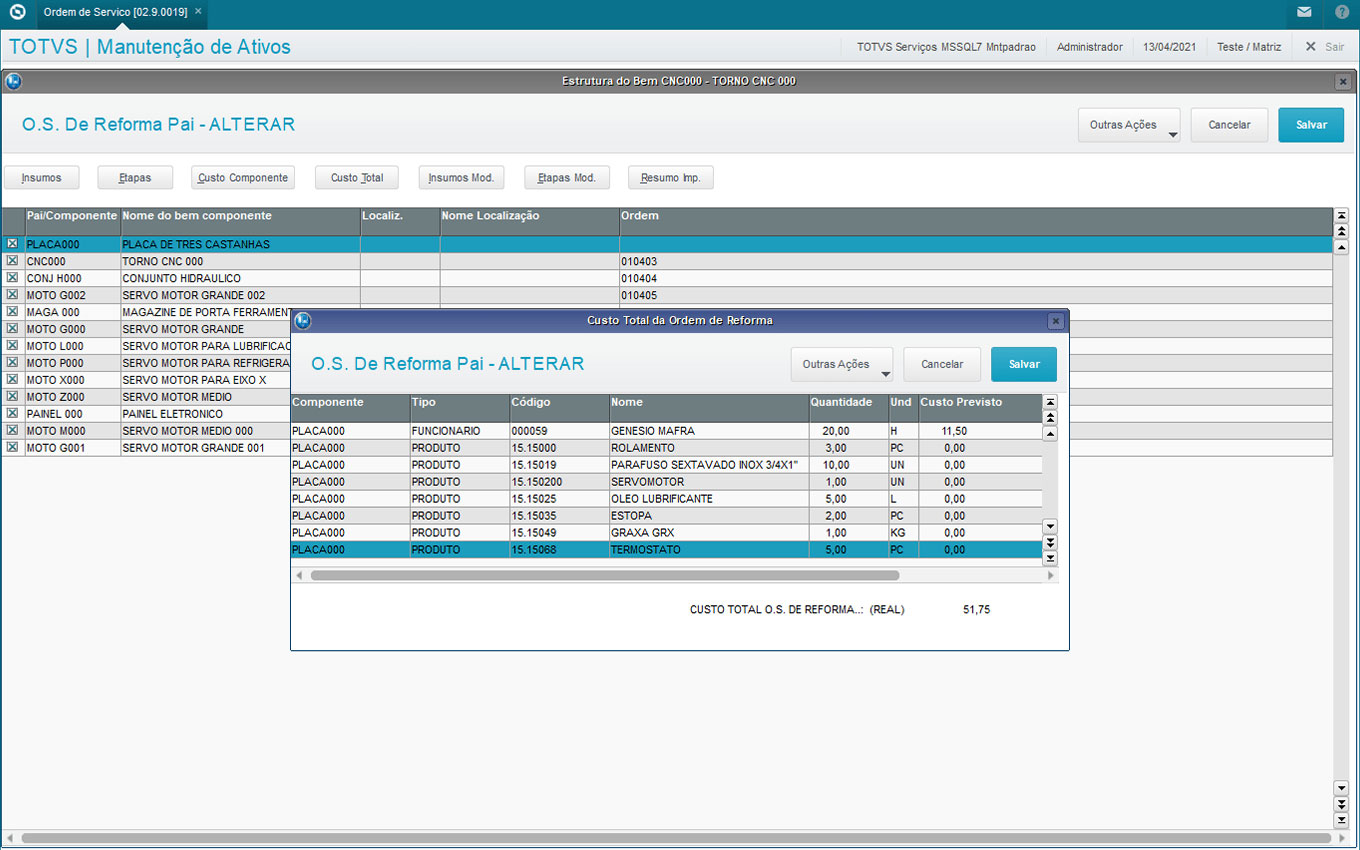Expand Outras Ações dropdown in cost dialog
The height and width of the screenshot is (850, 1360).
(x=842, y=365)
